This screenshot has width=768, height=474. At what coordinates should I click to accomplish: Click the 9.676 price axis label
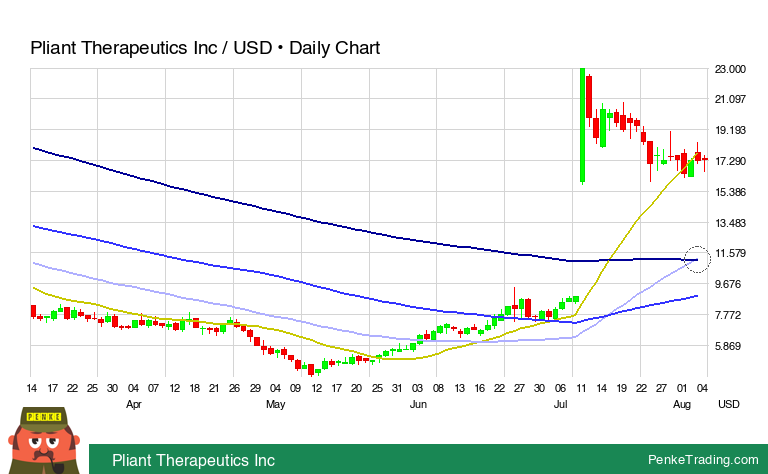click(730, 284)
